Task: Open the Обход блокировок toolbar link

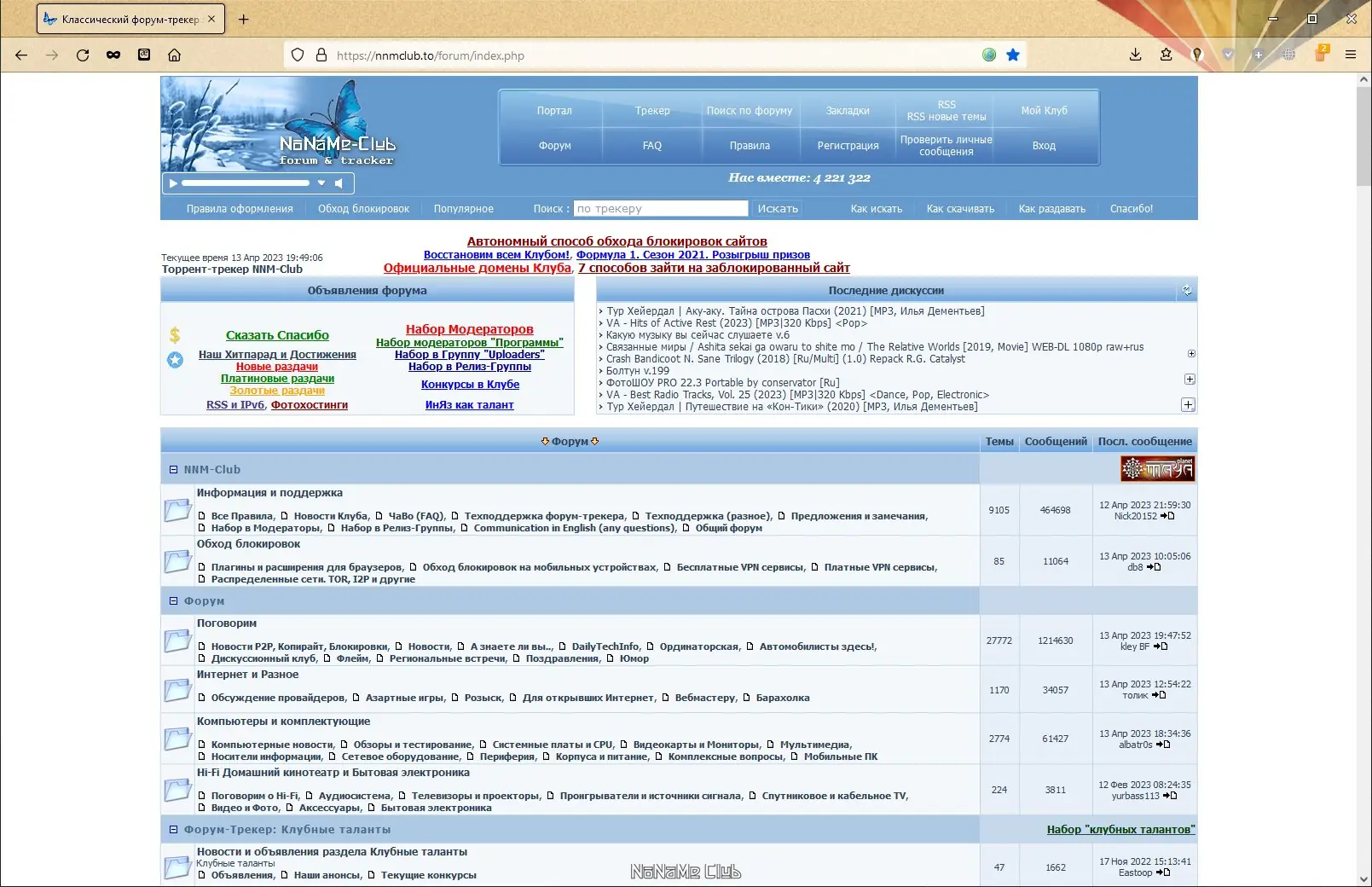Action: pos(363,209)
